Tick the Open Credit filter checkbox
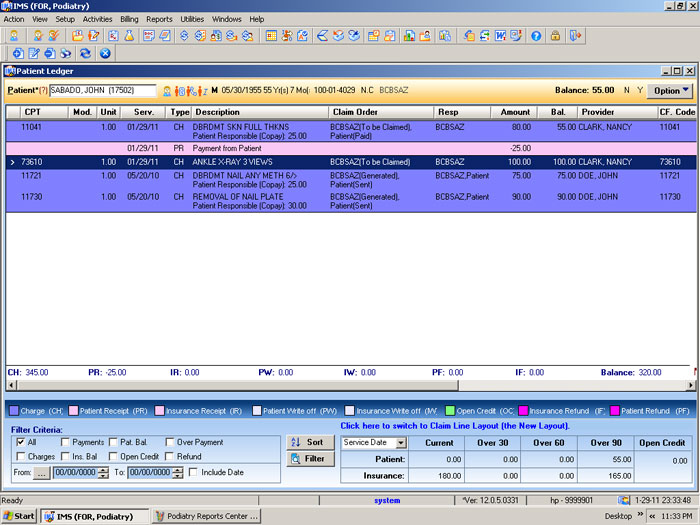This screenshot has width=700, height=525. point(113,456)
